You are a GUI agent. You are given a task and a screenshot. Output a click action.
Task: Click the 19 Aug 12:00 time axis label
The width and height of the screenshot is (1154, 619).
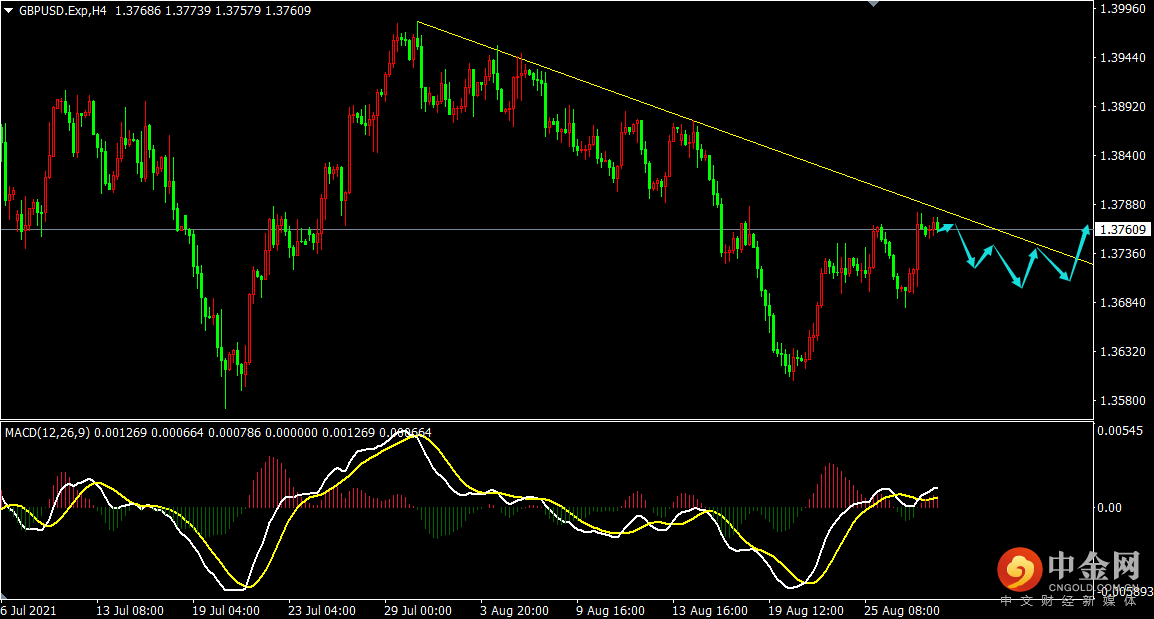[x=805, y=610]
